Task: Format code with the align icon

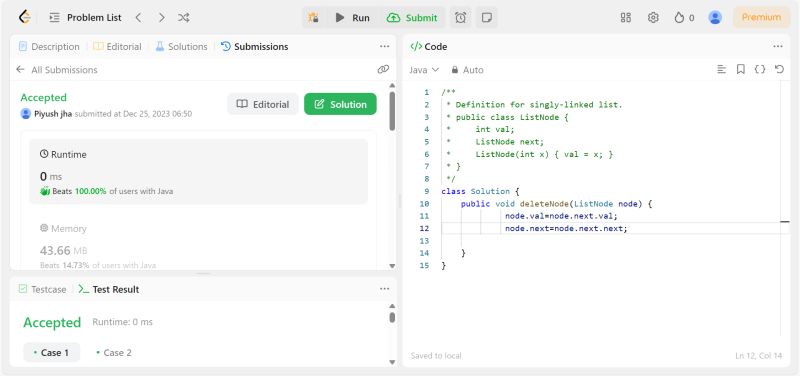Action: click(721, 69)
